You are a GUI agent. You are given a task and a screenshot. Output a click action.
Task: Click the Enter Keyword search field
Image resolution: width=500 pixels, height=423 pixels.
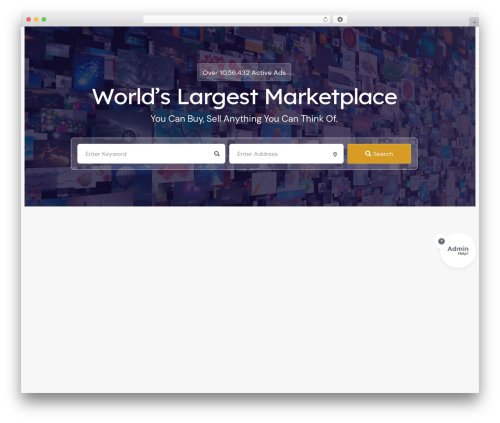[x=151, y=154]
